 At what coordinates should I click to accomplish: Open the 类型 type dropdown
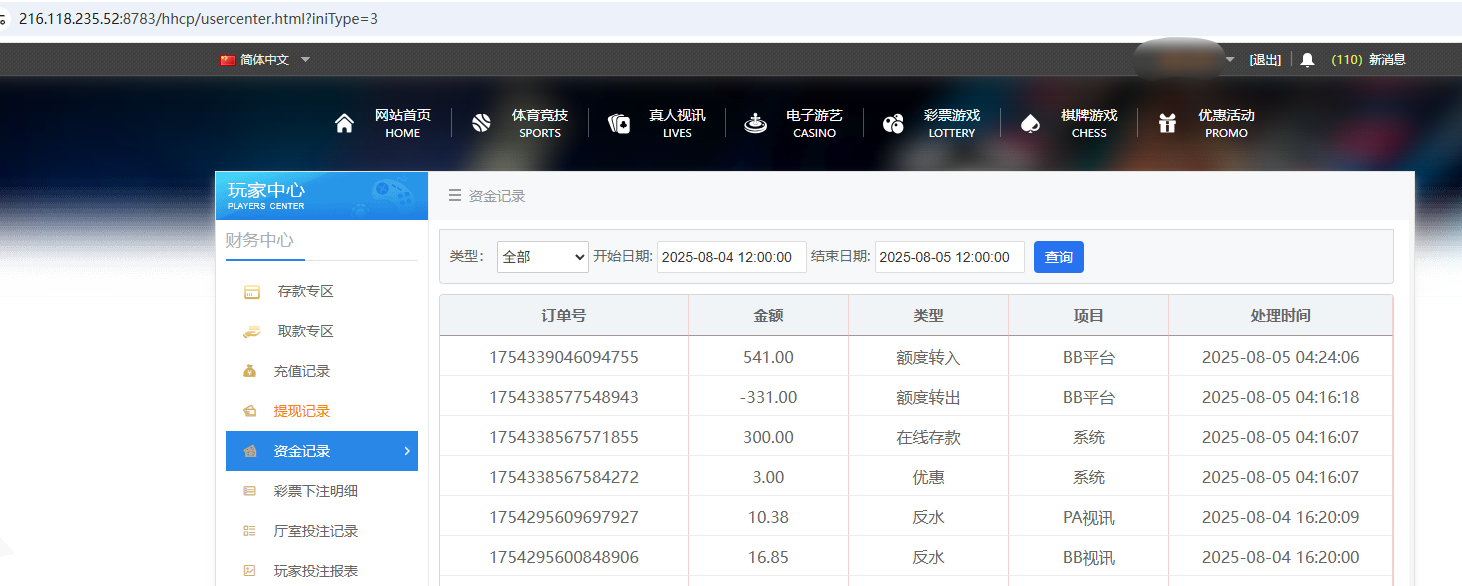(x=542, y=257)
